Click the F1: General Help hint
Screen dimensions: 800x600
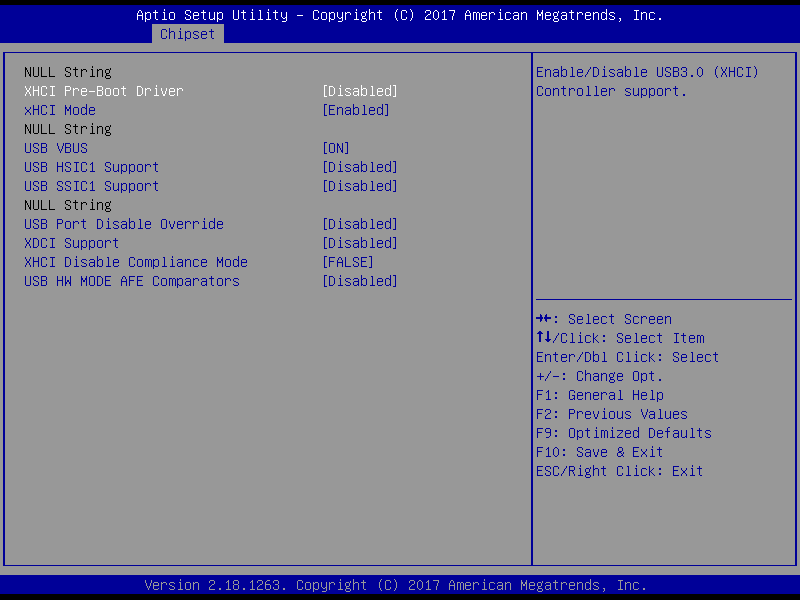pyautogui.click(x=600, y=395)
